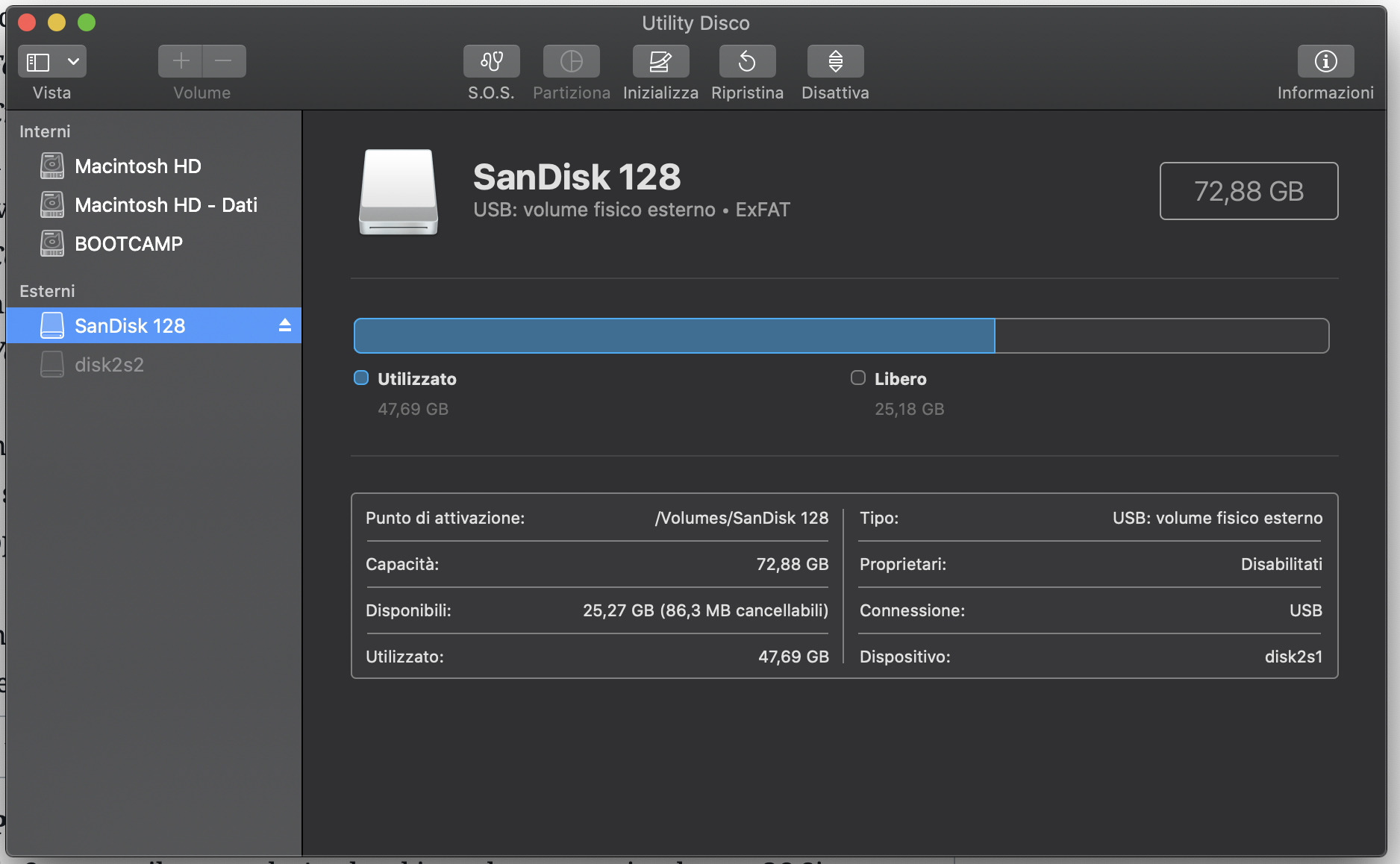The height and width of the screenshot is (864, 1400).
Task: Click the 72,88 GB capacity box
Action: pos(1249,191)
